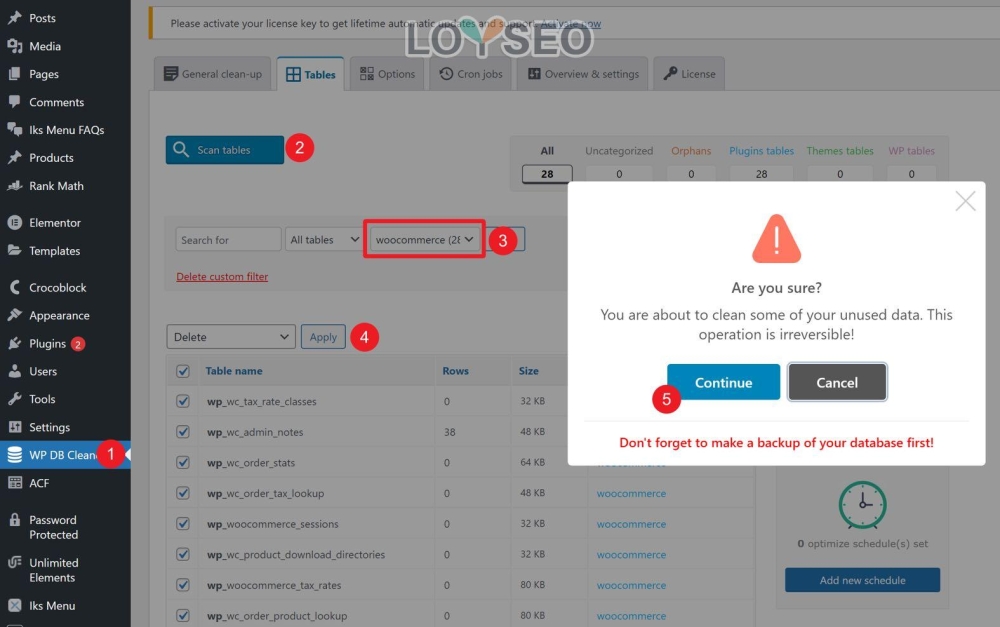Switch to General clean-up tab
The width and height of the screenshot is (1000, 627).
click(213, 74)
